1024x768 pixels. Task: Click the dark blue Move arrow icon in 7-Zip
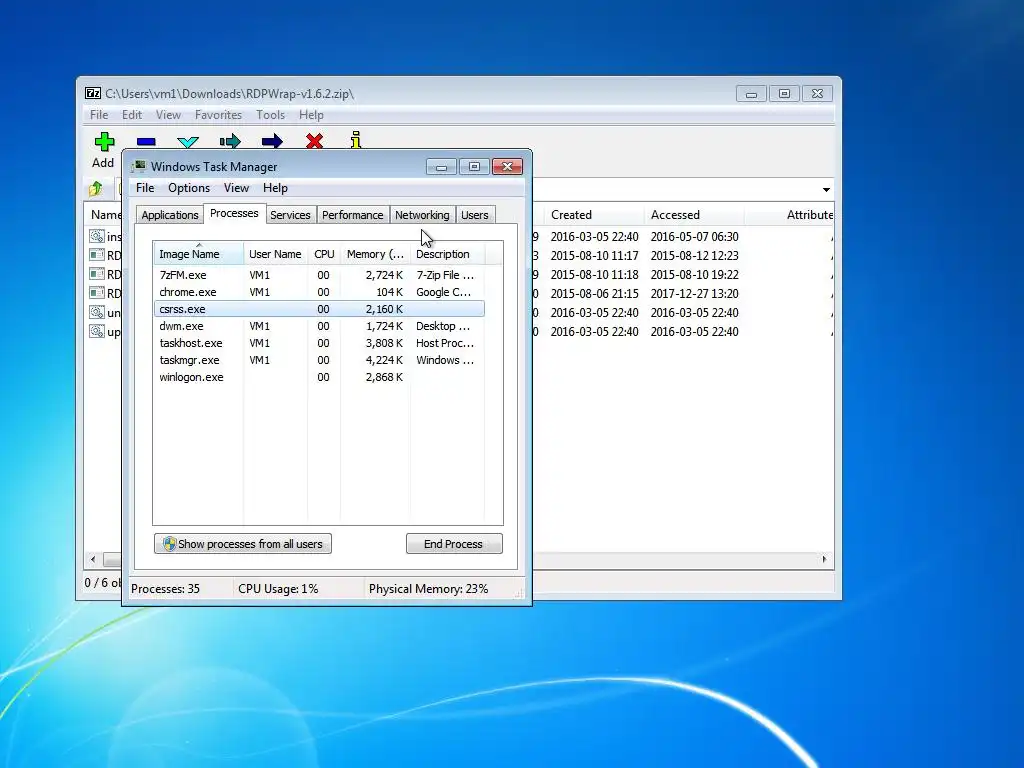click(272, 141)
